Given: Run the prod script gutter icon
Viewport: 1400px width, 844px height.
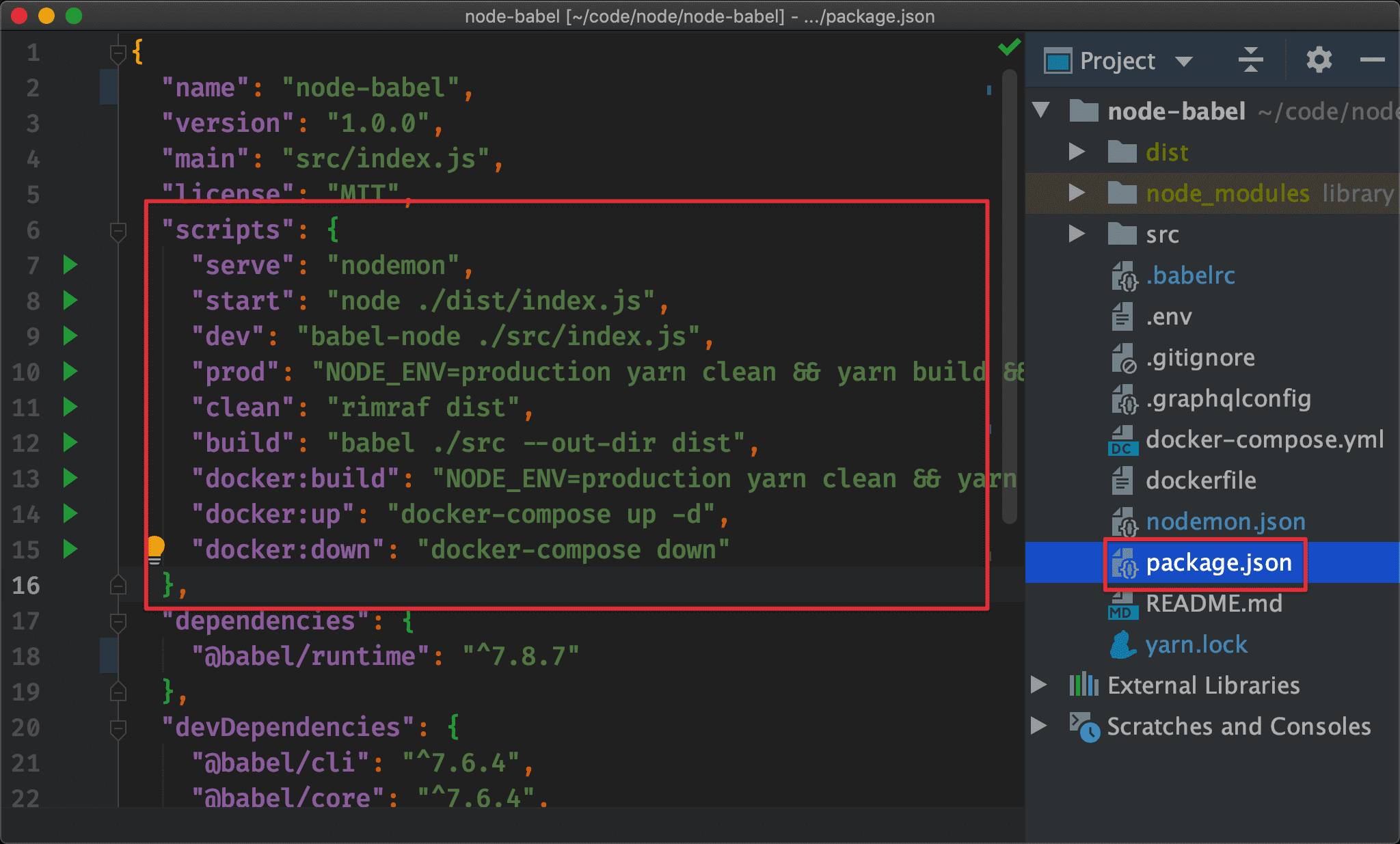Looking at the screenshot, I should 70,371.
